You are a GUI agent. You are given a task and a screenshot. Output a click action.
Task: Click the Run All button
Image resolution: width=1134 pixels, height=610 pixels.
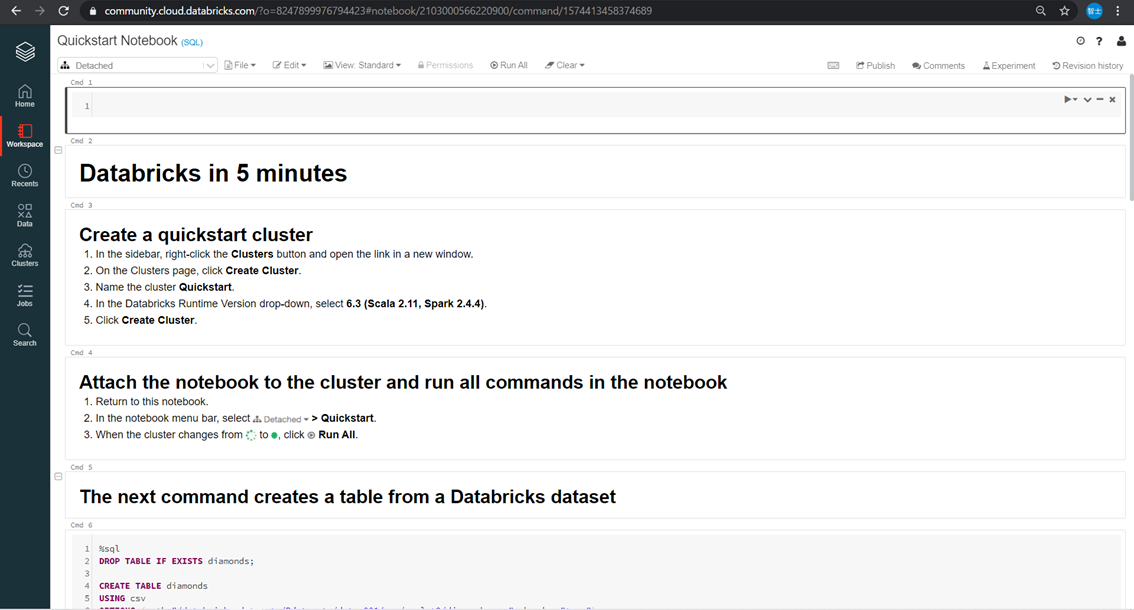(x=509, y=65)
